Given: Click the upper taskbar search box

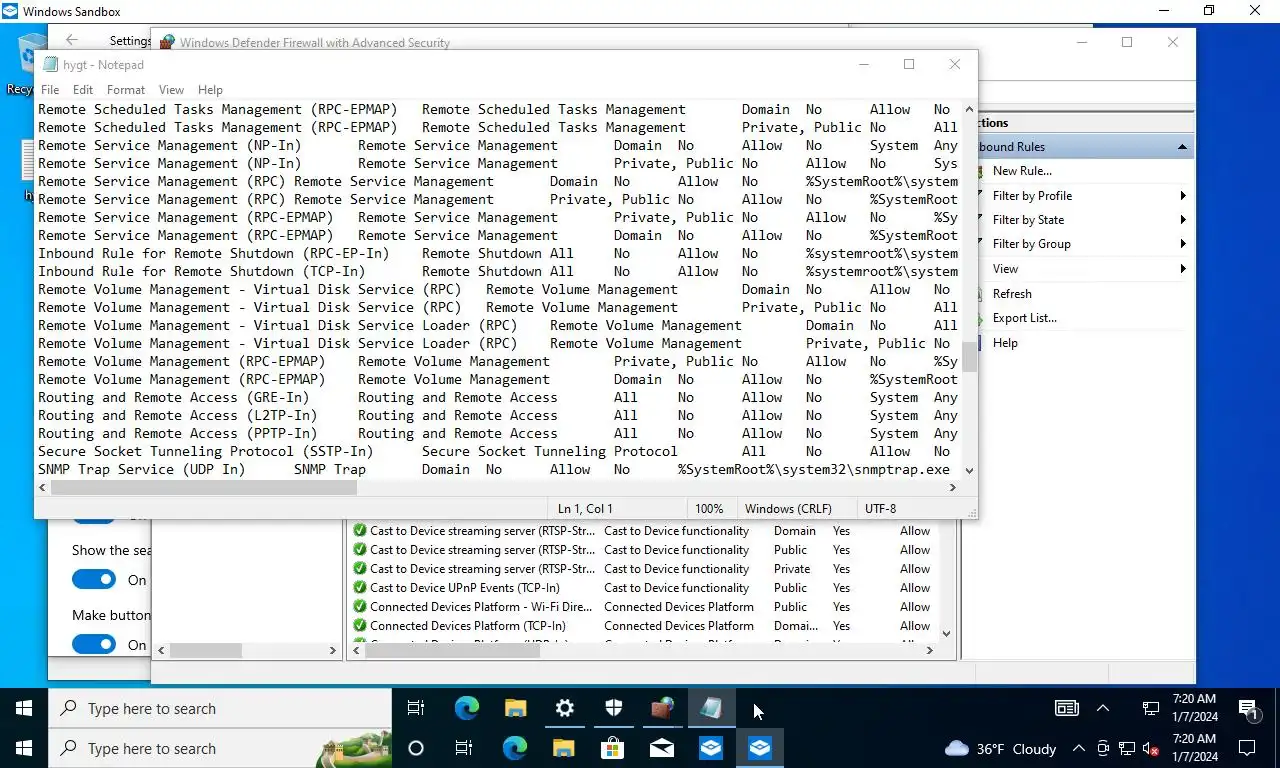Looking at the screenshot, I should coord(220,708).
